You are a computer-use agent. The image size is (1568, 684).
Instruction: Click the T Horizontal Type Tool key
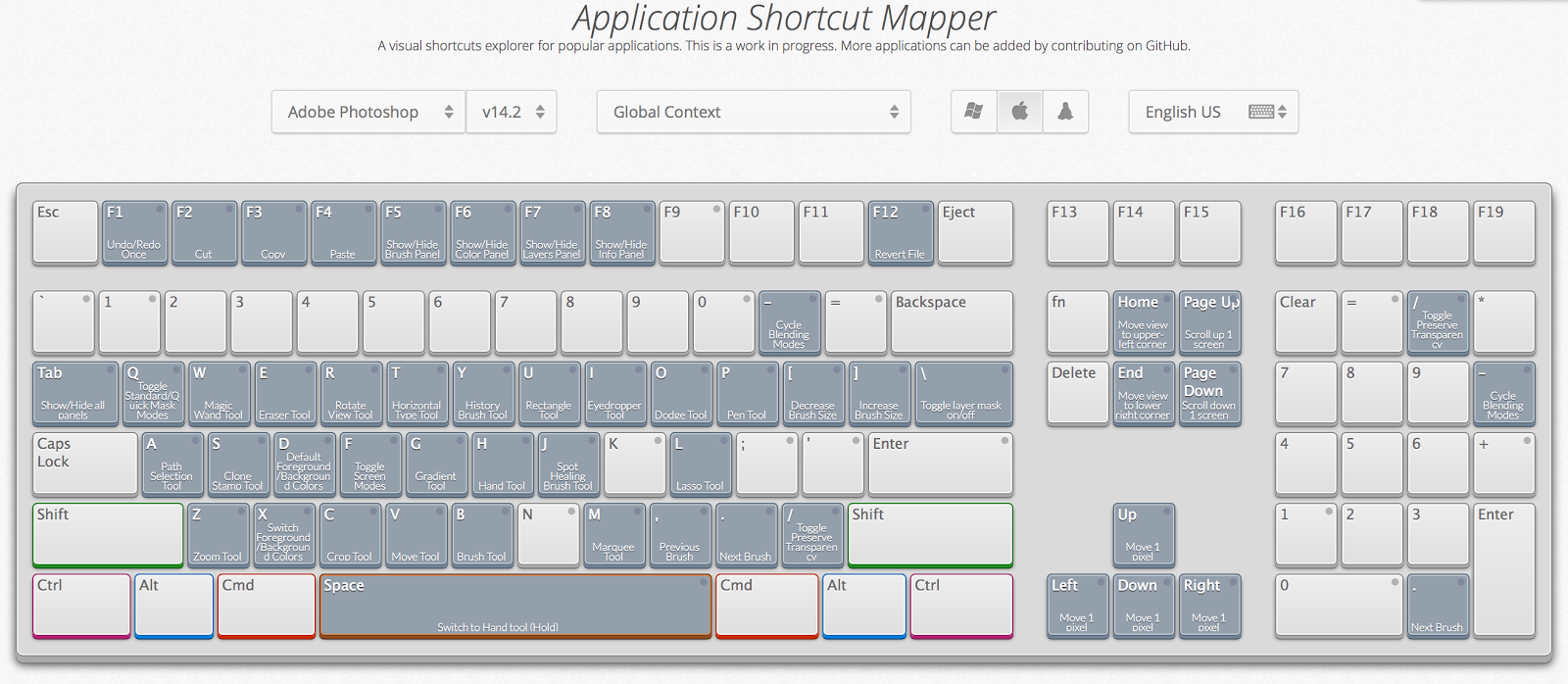click(416, 393)
